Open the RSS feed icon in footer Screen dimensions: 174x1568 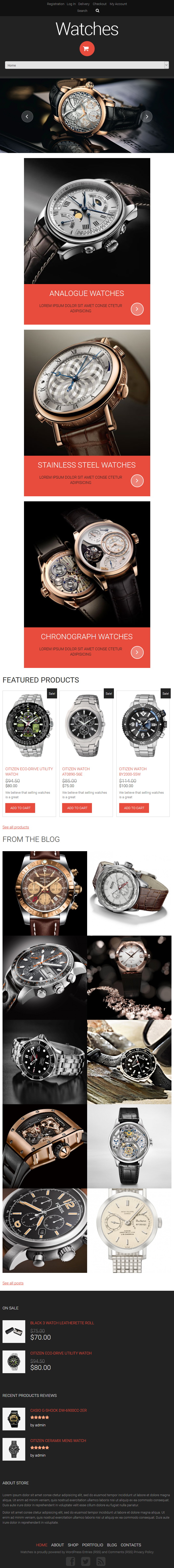[x=101, y=1561]
